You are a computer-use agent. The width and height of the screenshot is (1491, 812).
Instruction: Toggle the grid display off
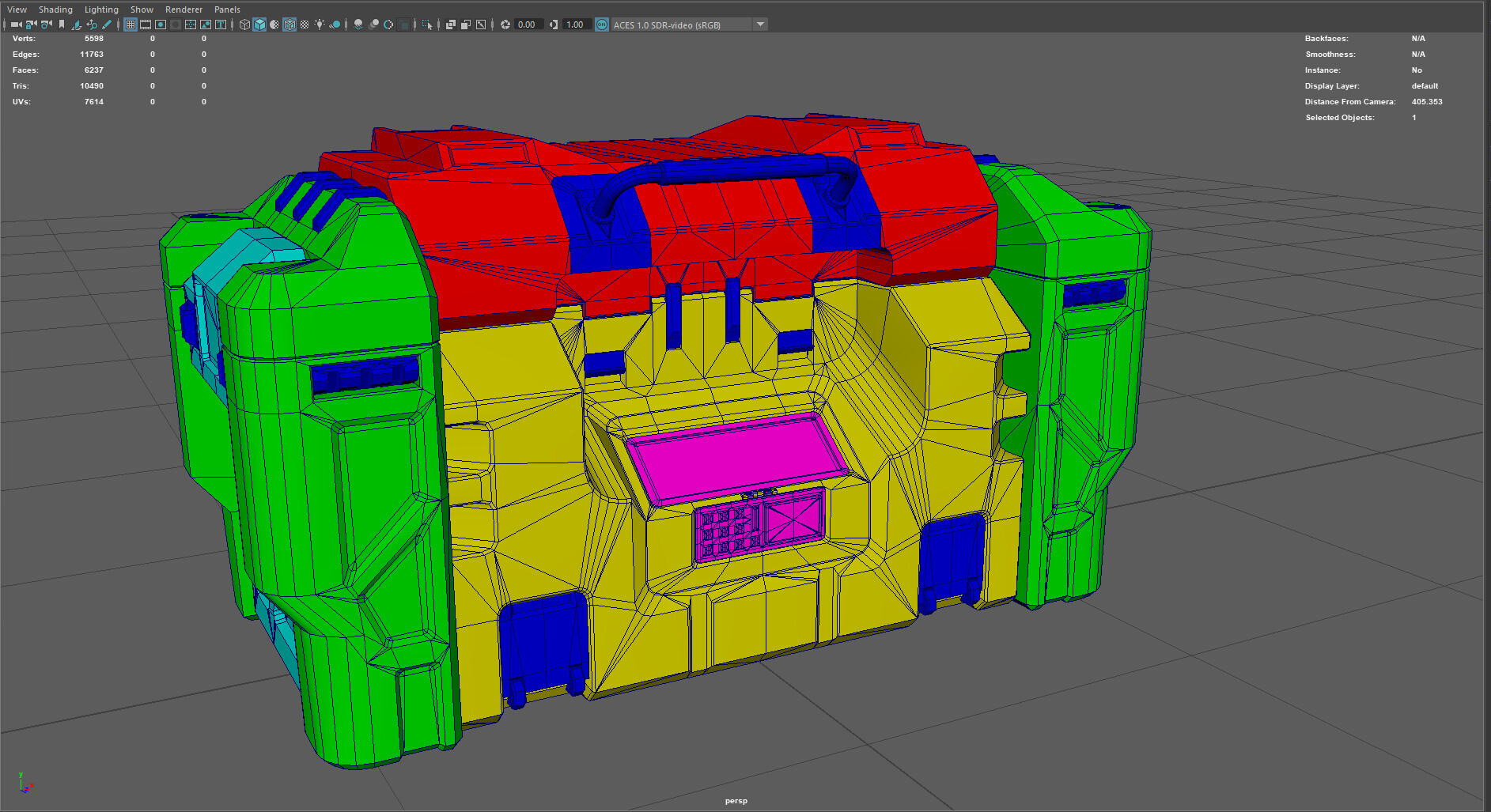[130, 25]
